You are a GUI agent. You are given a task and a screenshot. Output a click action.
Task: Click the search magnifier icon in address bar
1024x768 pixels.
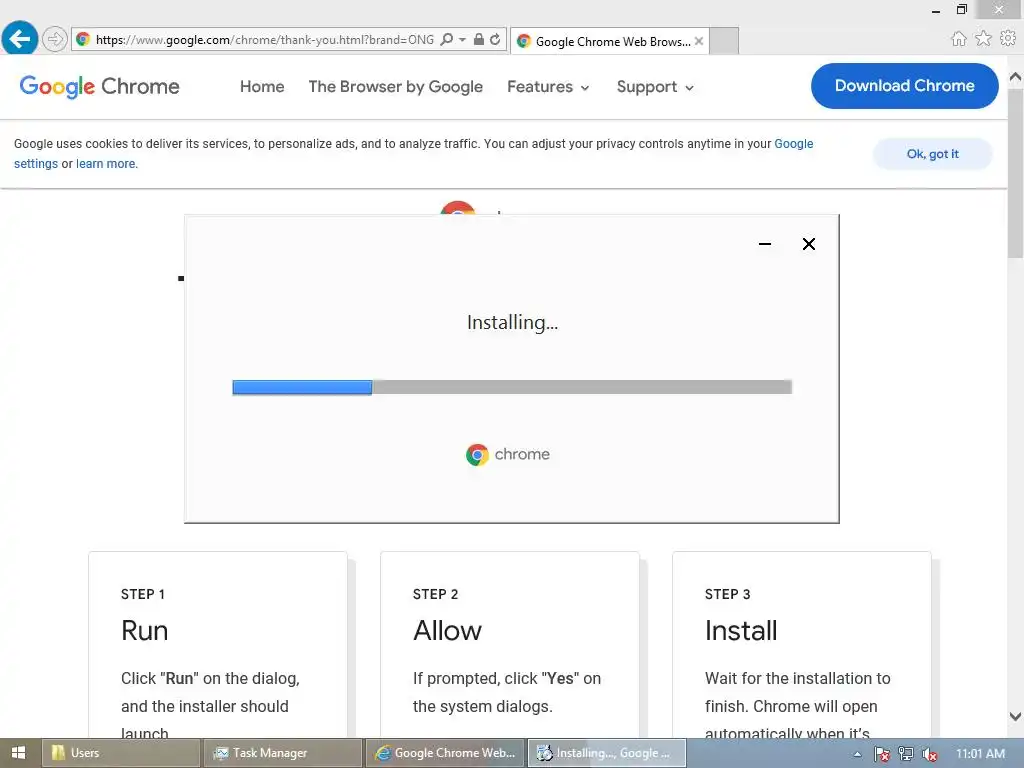coord(447,39)
